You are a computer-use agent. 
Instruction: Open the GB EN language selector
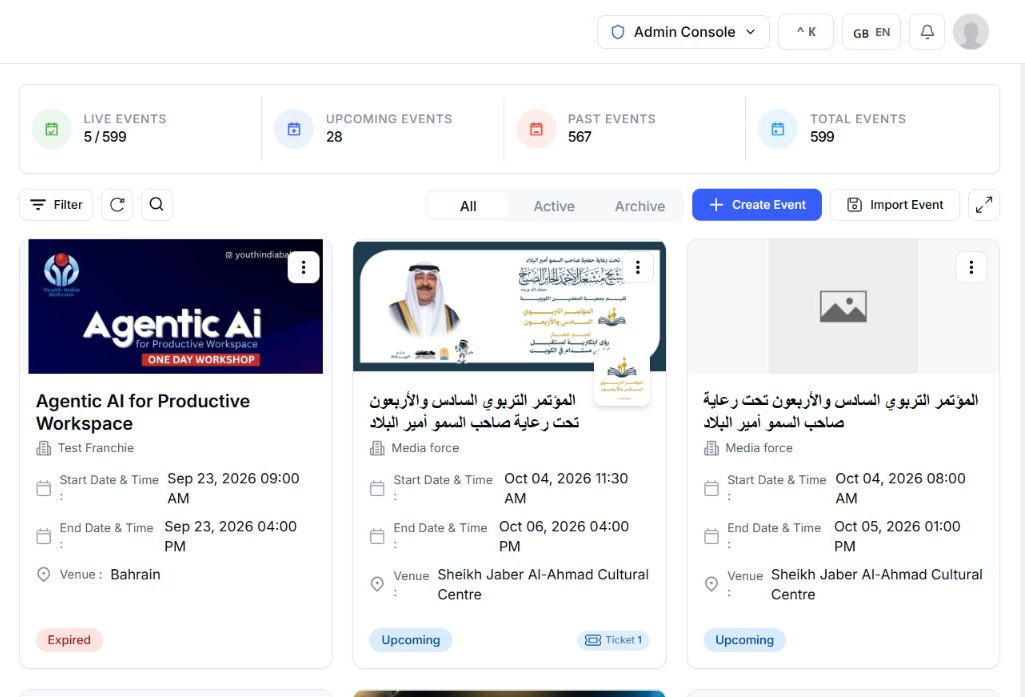[x=871, y=32]
